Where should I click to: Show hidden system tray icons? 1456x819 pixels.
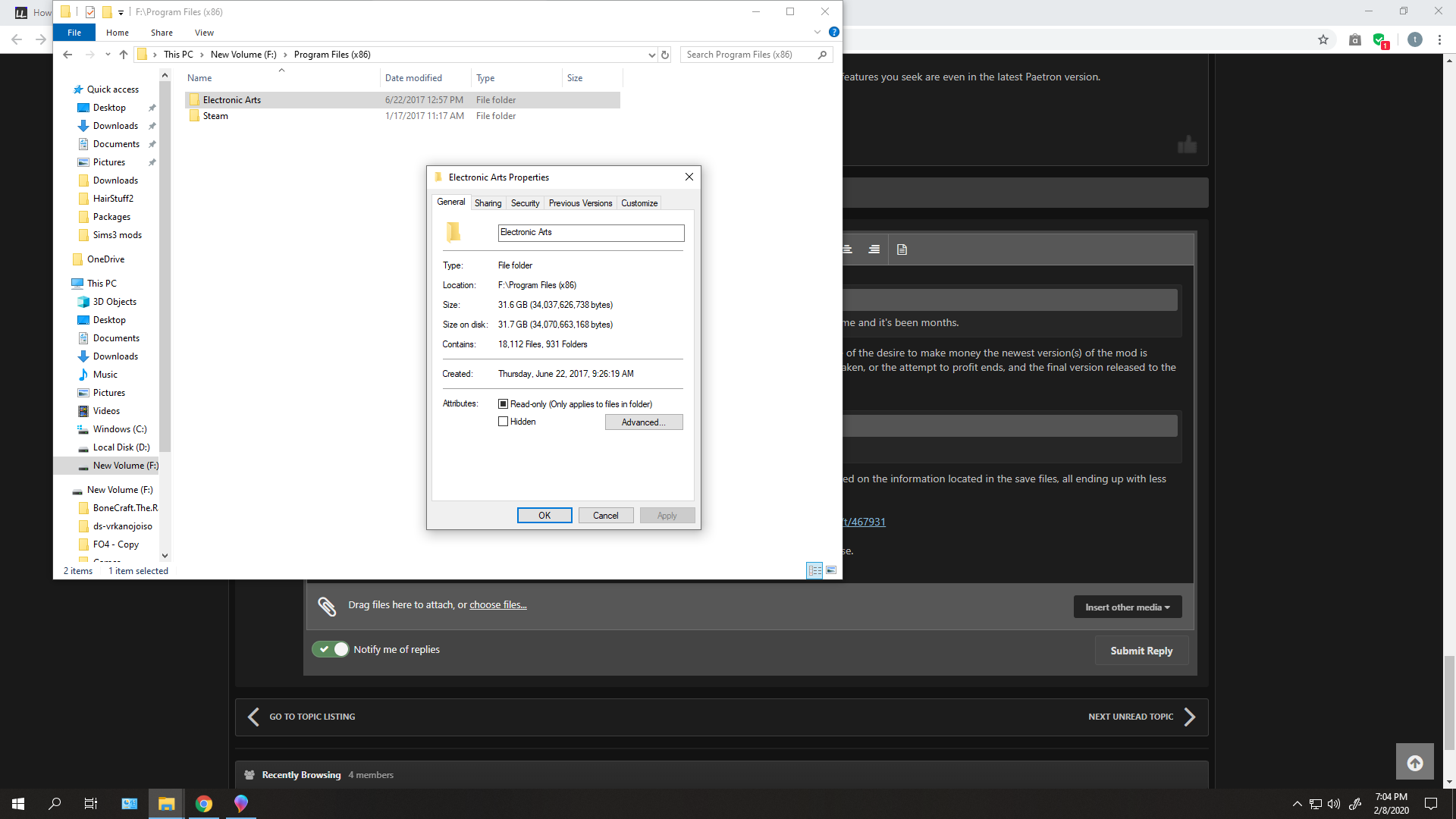[1297, 804]
